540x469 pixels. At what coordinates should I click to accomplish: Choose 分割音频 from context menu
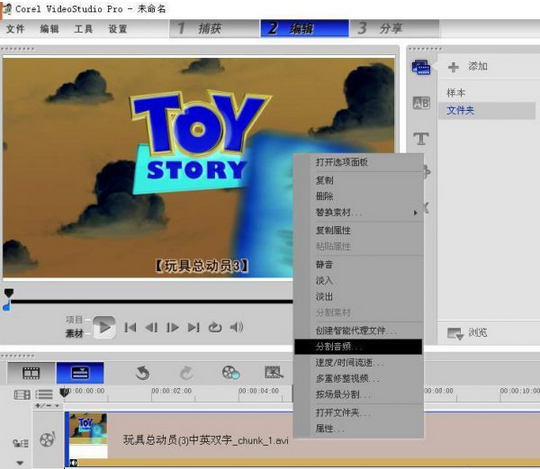pyautogui.click(x=359, y=347)
